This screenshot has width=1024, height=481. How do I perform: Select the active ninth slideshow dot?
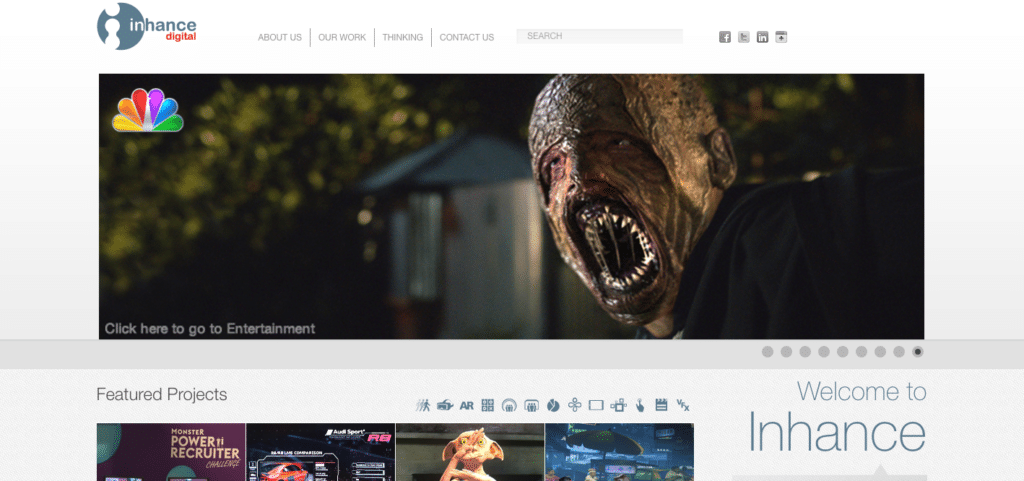(x=918, y=352)
